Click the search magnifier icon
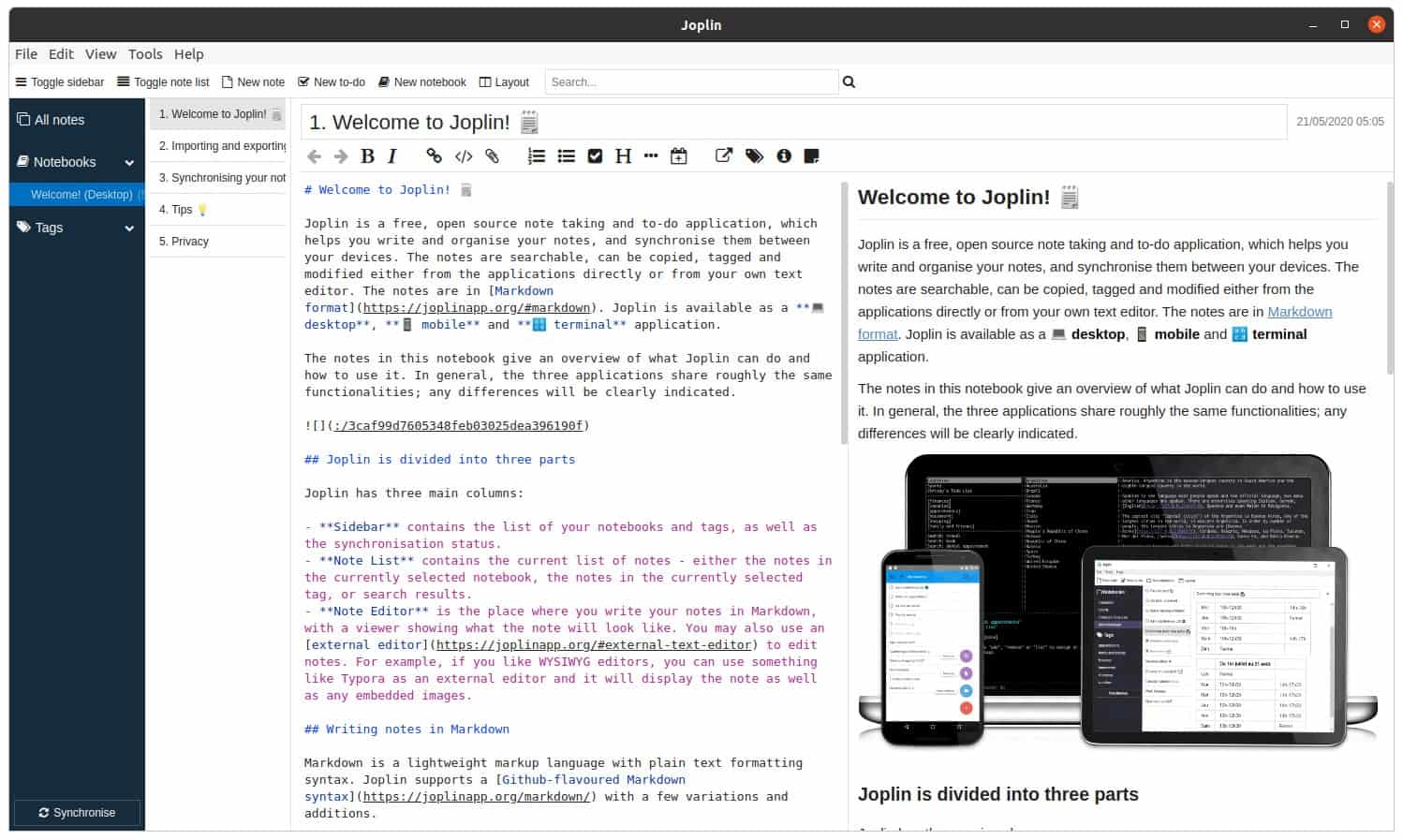This screenshot has width=1403, height=840. coord(849,82)
